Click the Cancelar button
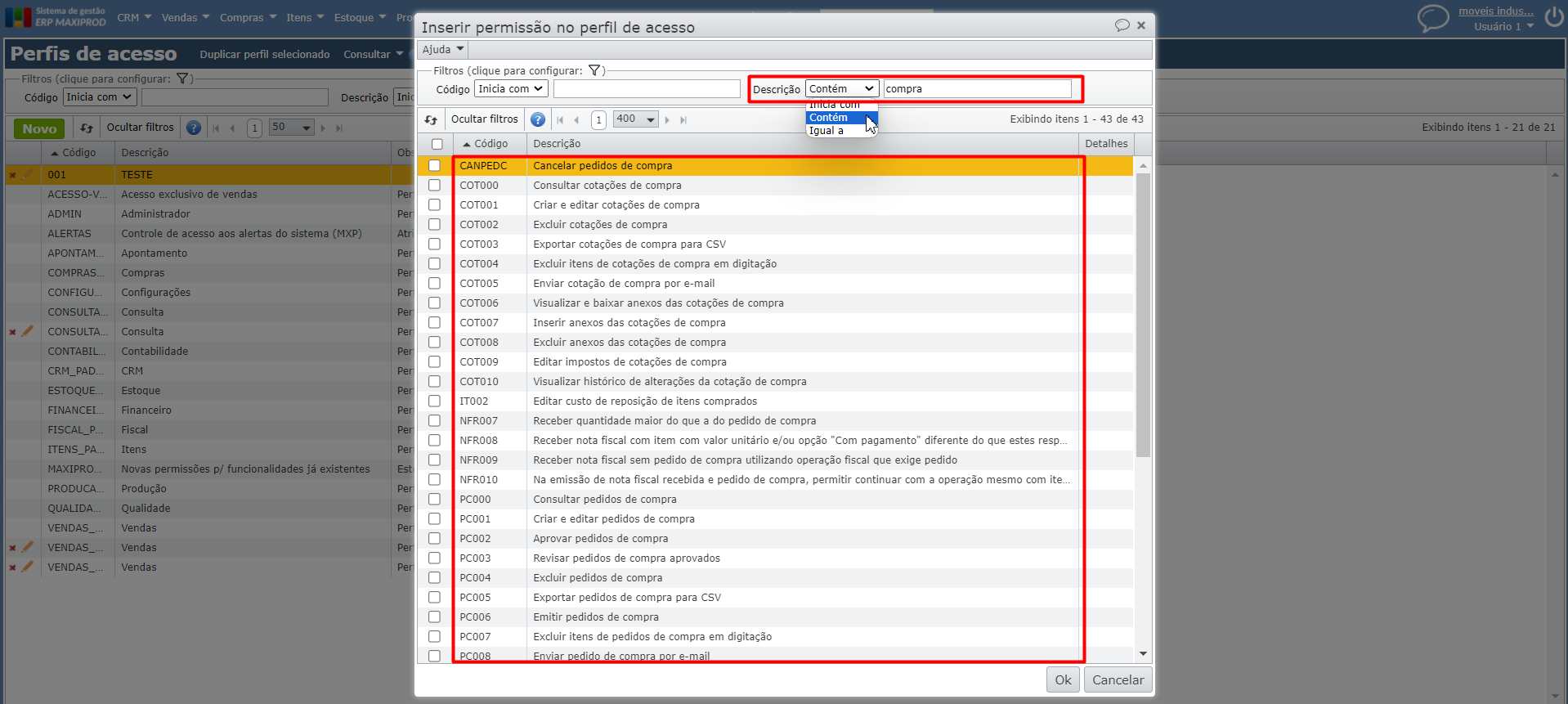Viewport: 1568px width, 704px height. (x=1118, y=679)
